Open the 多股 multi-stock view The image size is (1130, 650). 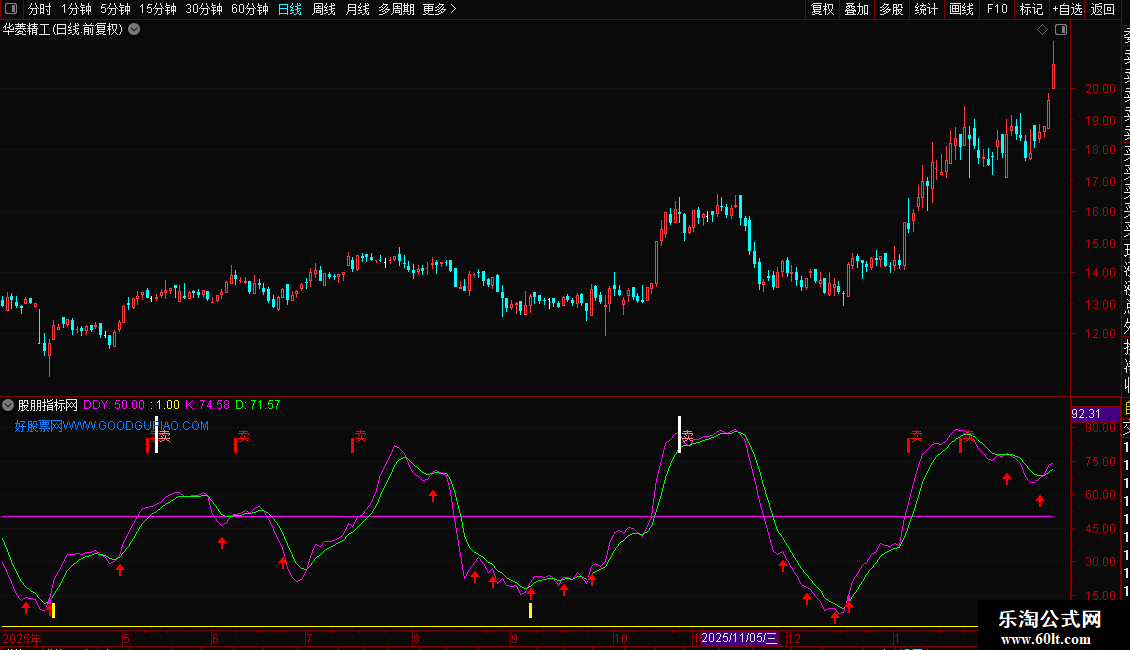[x=891, y=9]
